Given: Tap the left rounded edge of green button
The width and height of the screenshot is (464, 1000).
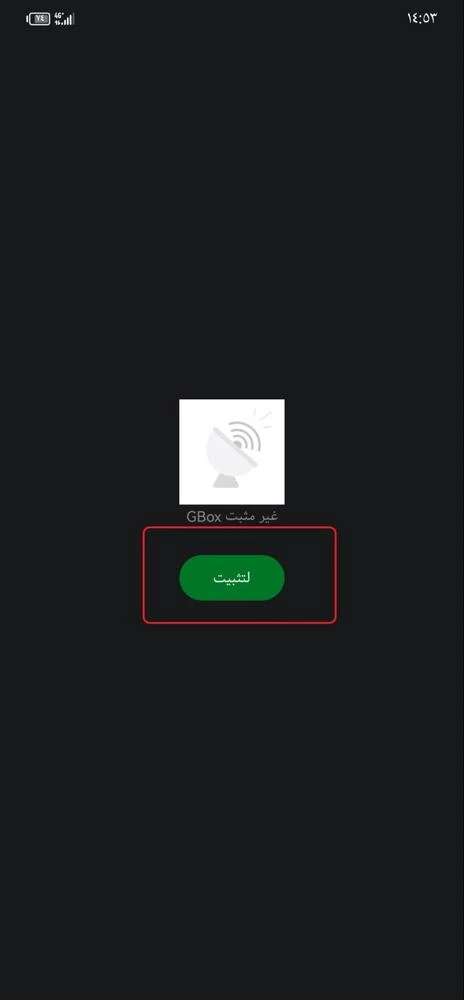Looking at the screenshot, I should click(190, 577).
